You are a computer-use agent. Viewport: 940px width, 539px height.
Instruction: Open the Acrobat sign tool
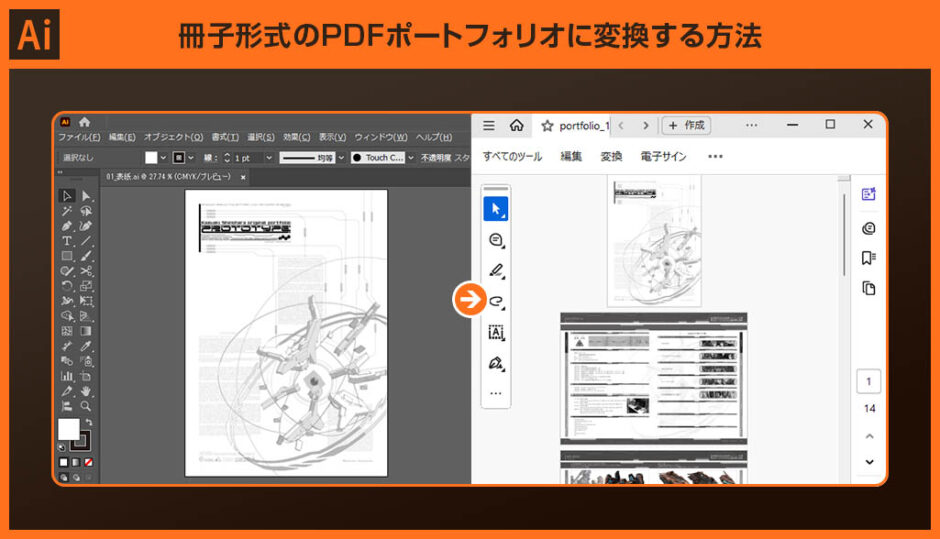[496, 363]
